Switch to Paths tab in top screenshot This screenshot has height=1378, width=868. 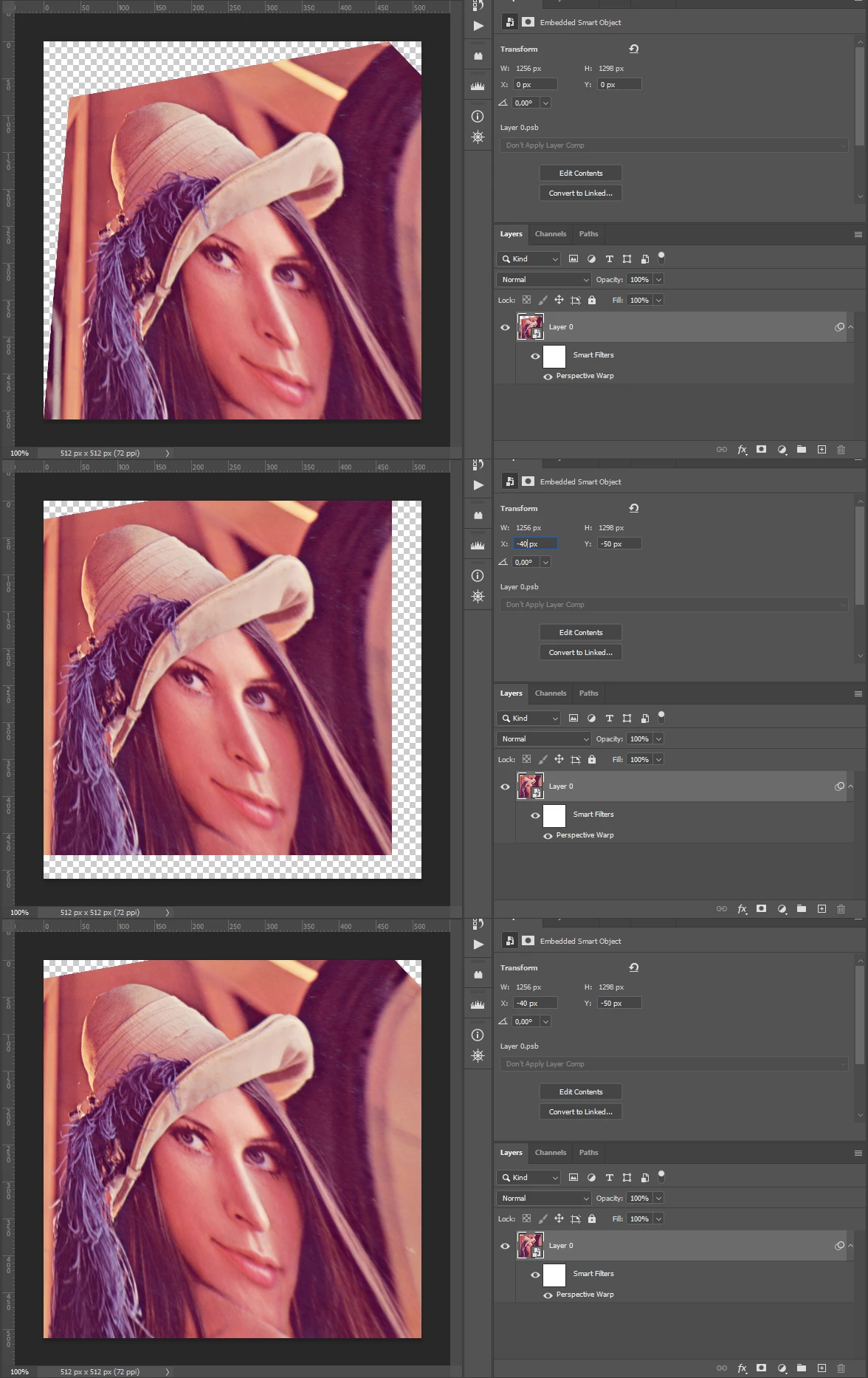[589, 234]
